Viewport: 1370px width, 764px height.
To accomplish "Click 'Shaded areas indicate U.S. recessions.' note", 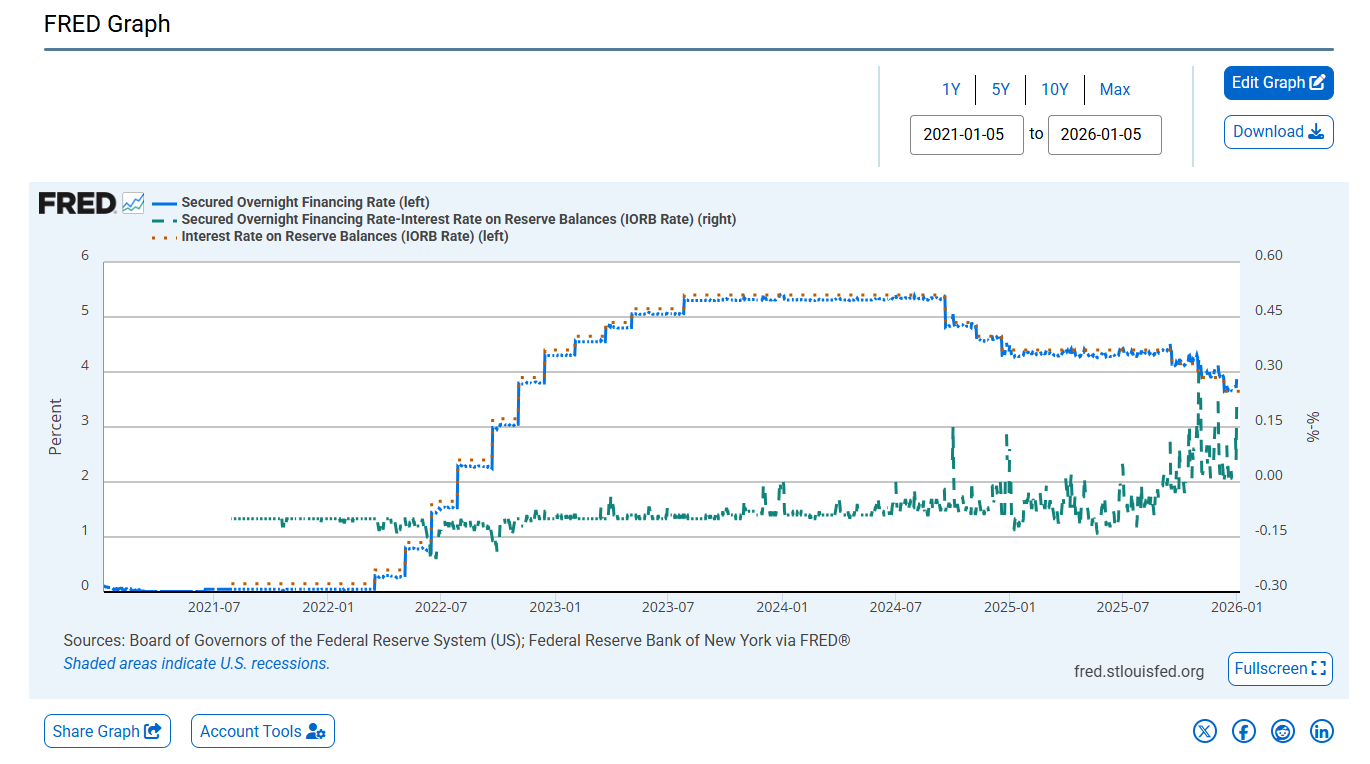I will point(197,663).
